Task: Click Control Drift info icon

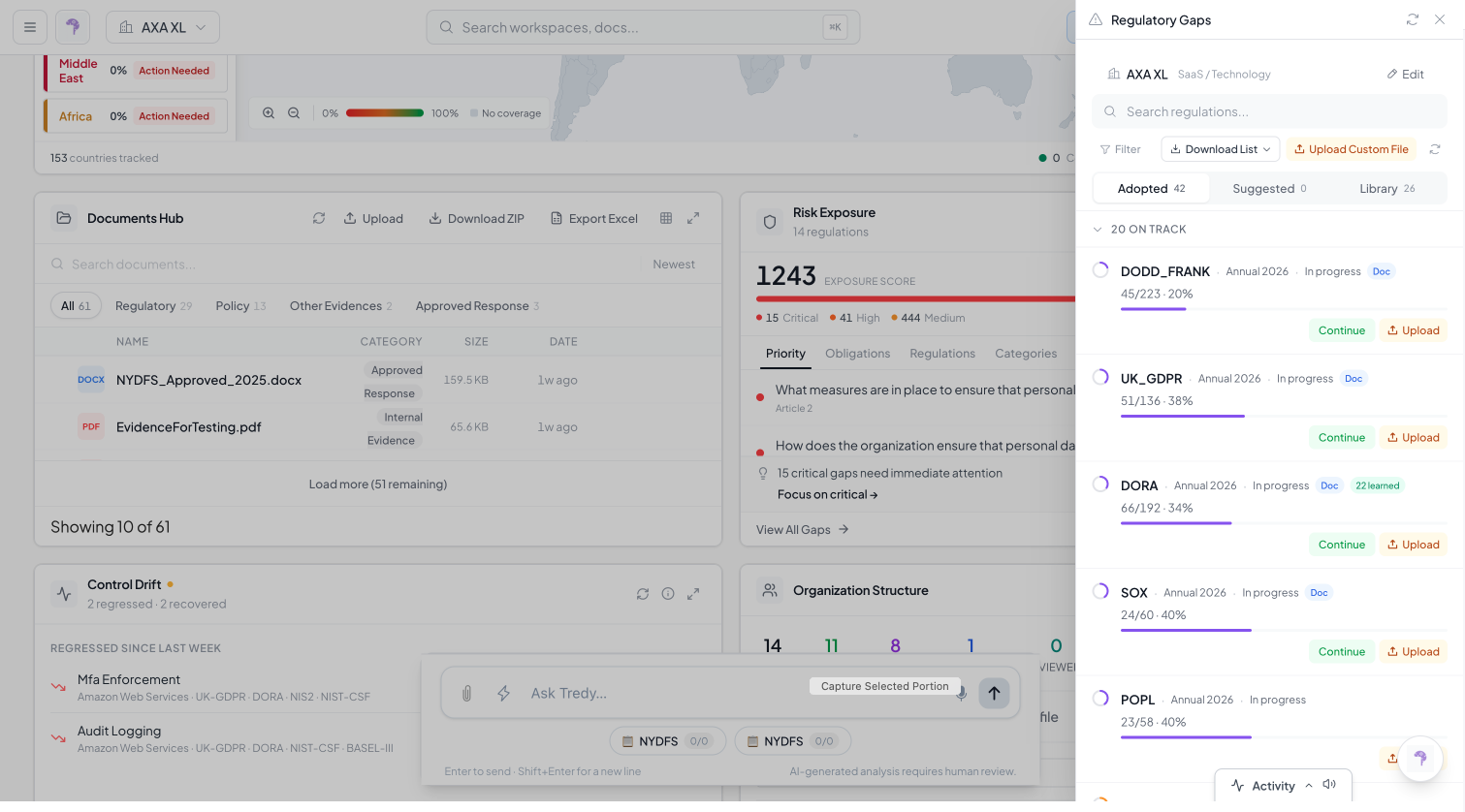Action: 668,594
